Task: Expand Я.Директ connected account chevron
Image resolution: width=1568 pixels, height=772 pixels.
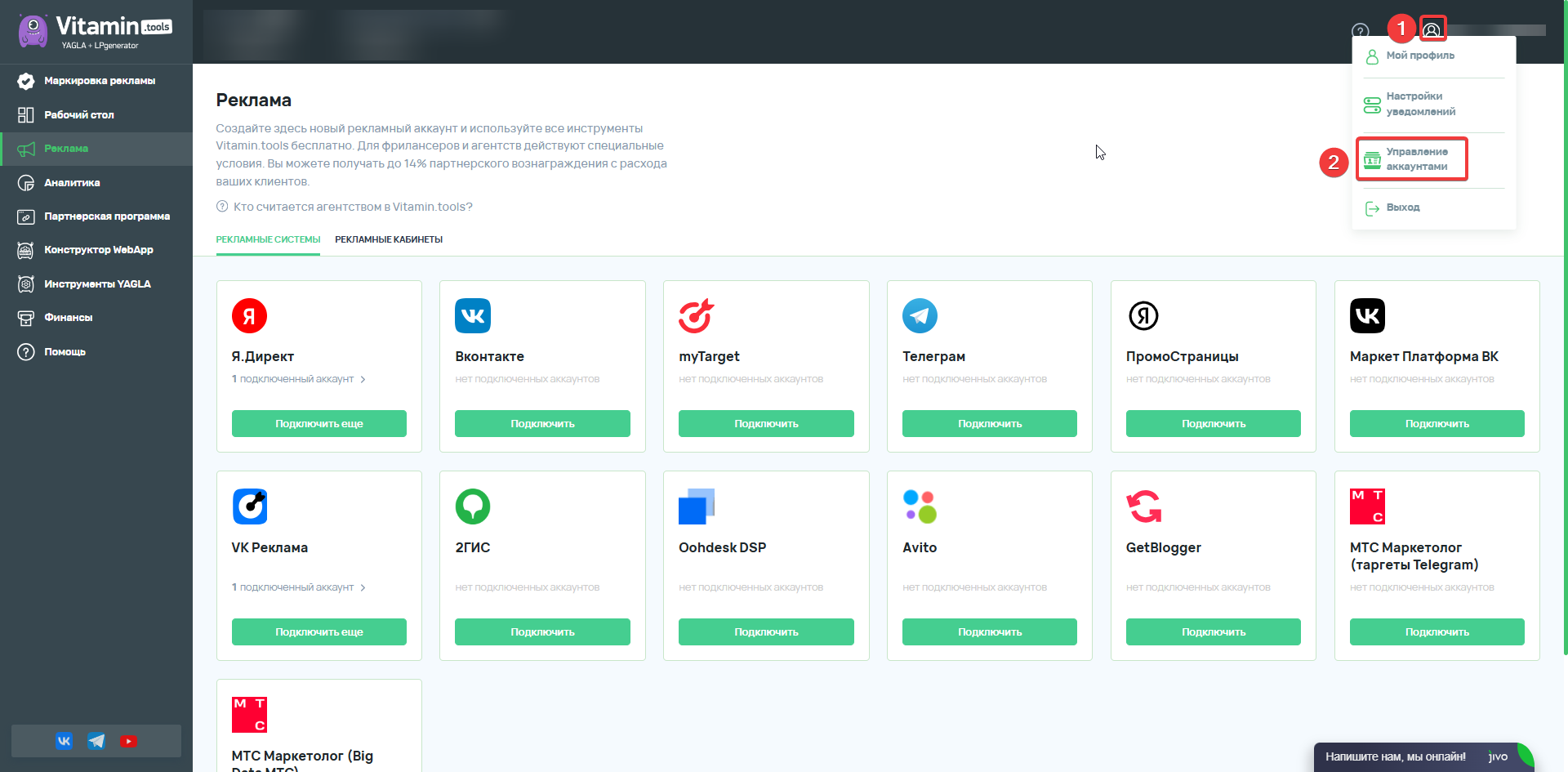Action: [363, 379]
